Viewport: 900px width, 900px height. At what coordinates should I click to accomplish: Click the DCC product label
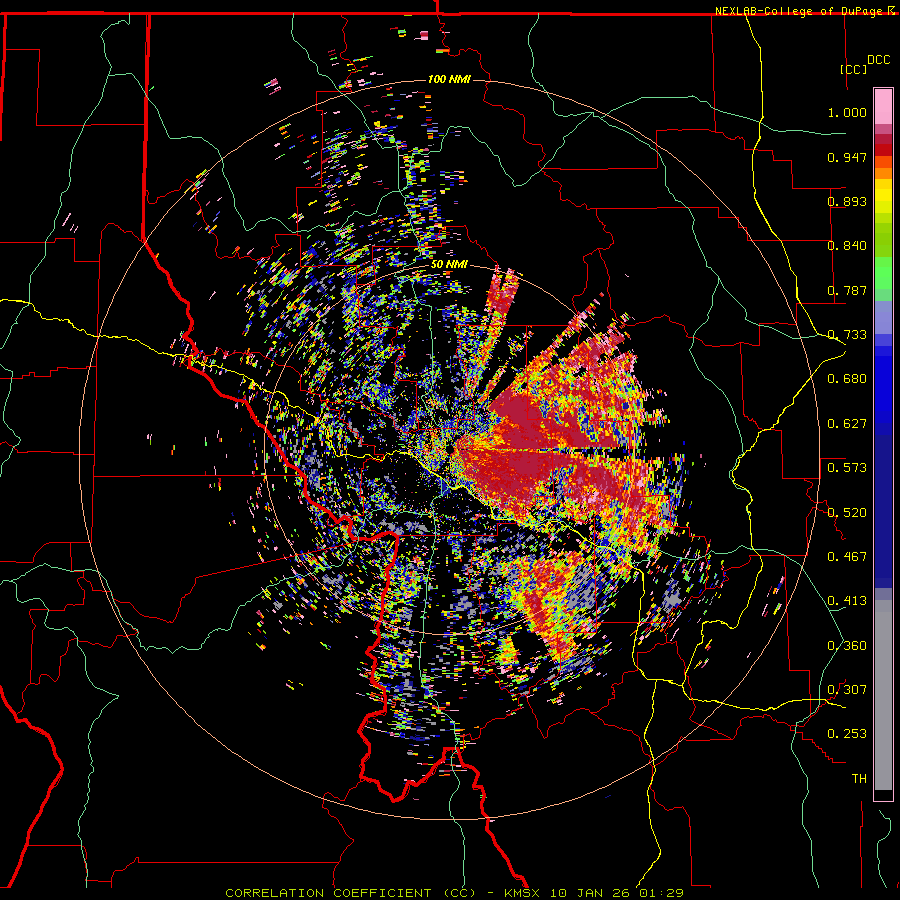coord(878,60)
